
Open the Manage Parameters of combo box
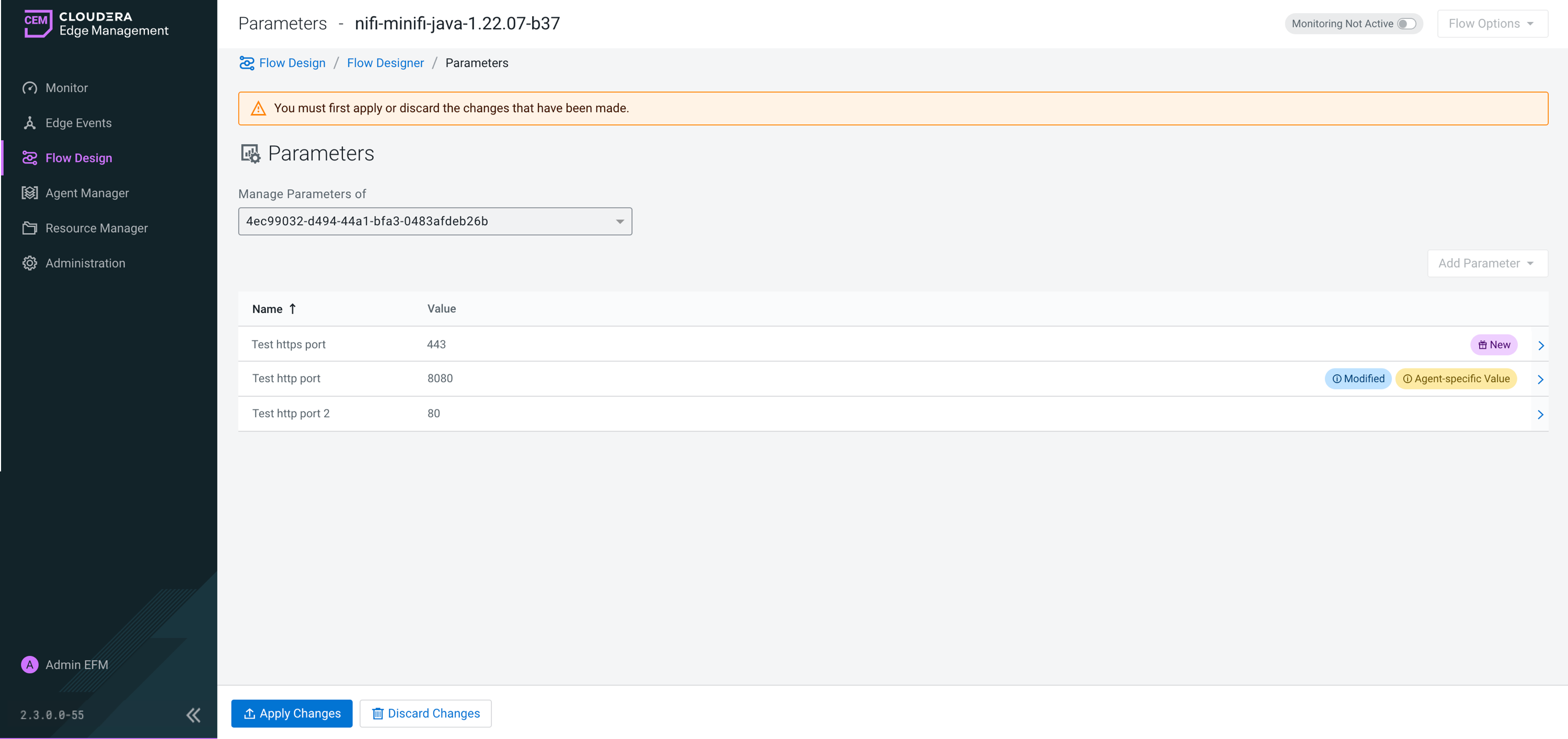[435, 222]
